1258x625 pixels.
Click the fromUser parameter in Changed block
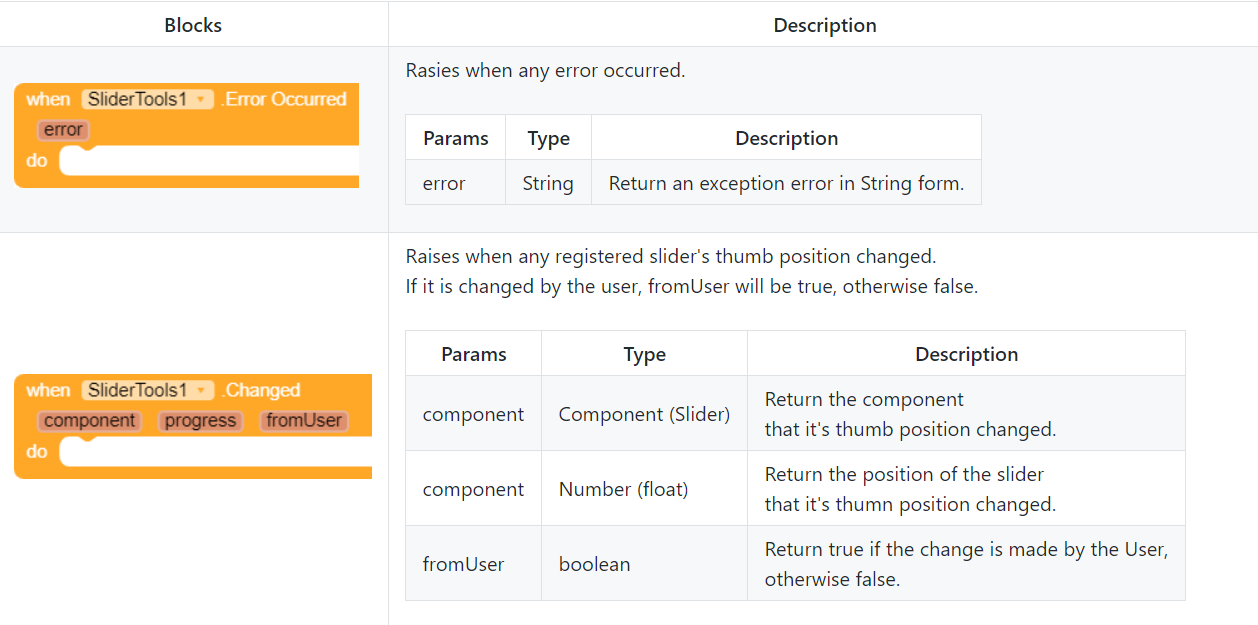coord(304,421)
